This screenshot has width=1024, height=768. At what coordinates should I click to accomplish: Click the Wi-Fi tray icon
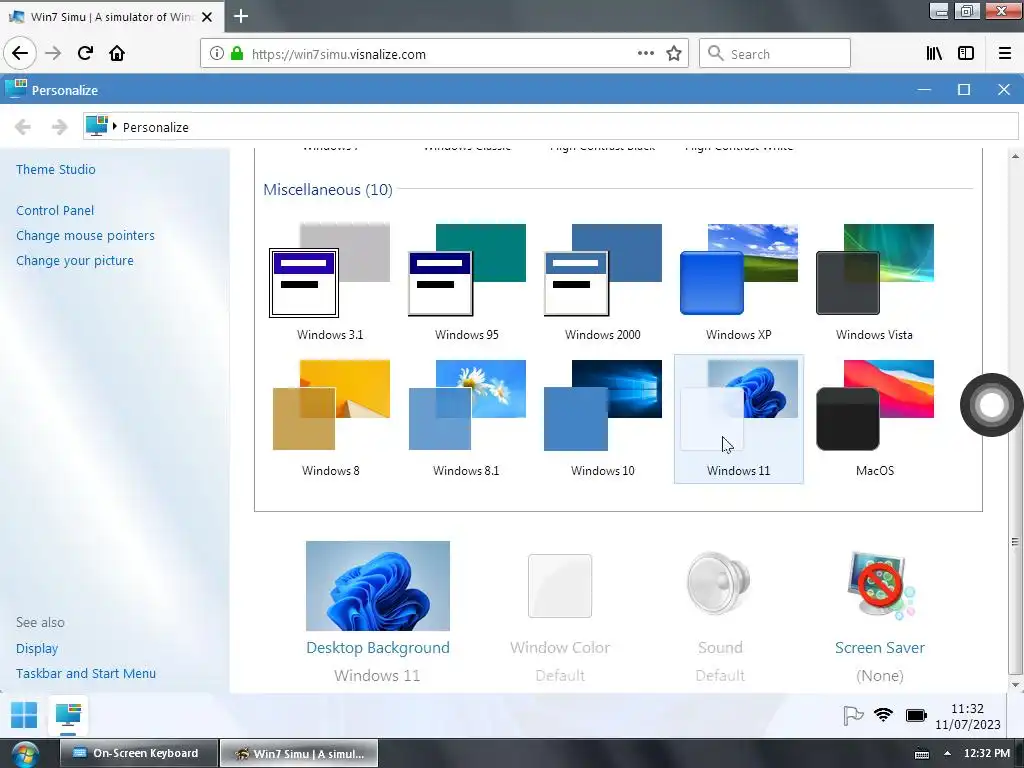pos(884,715)
